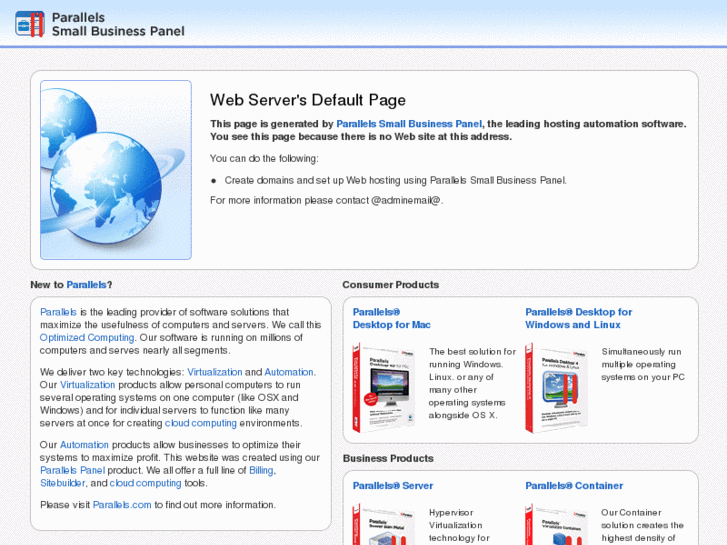The image size is (727, 545).
Task: Follow the Billing link
Action: pos(261,470)
